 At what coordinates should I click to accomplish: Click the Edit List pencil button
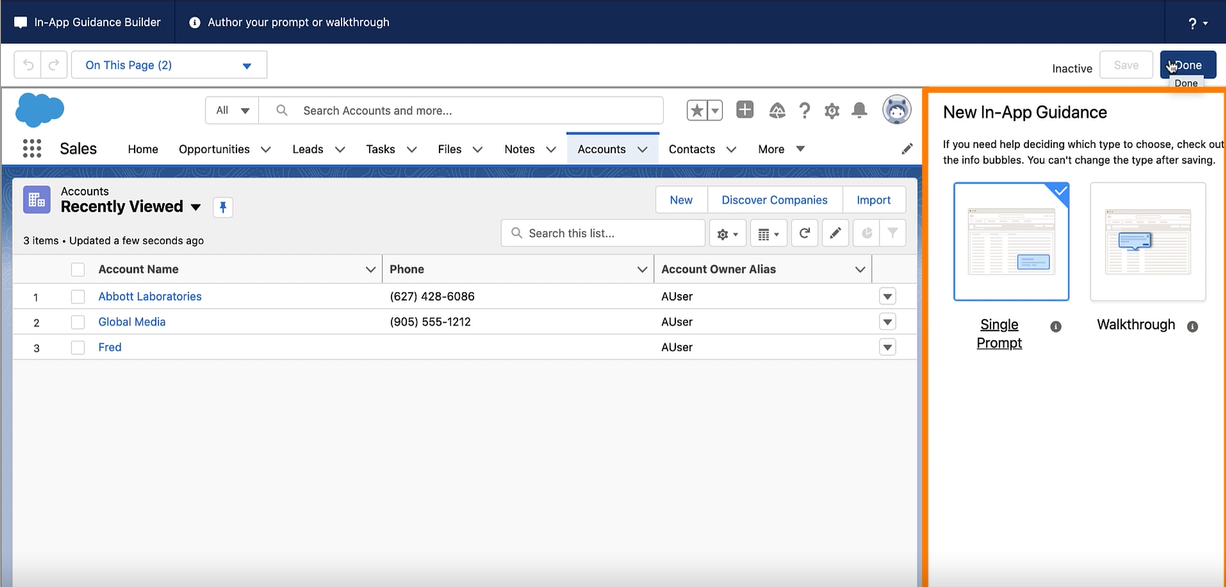(x=835, y=233)
